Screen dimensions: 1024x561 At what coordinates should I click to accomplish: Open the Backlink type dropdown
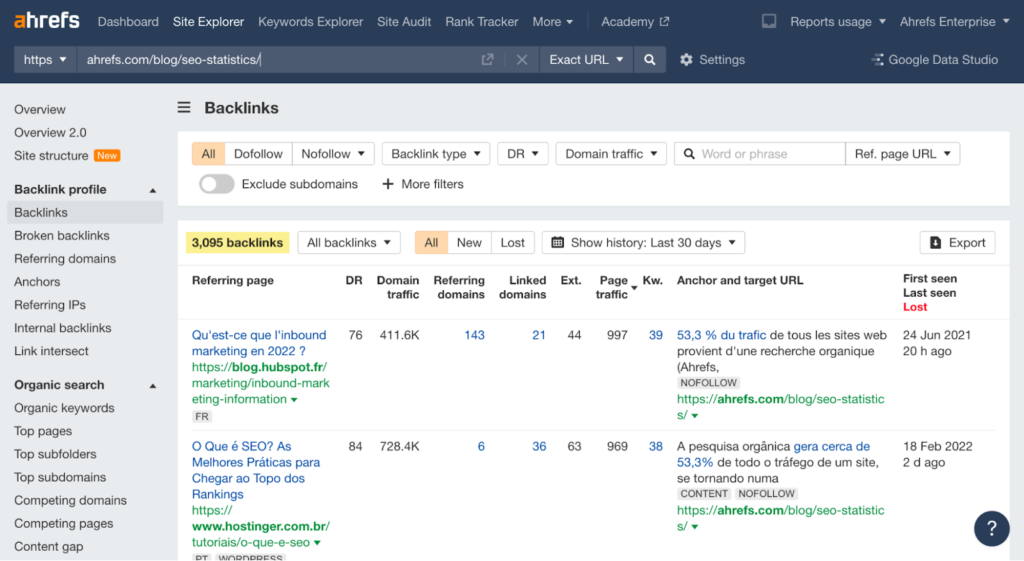tap(435, 154)
